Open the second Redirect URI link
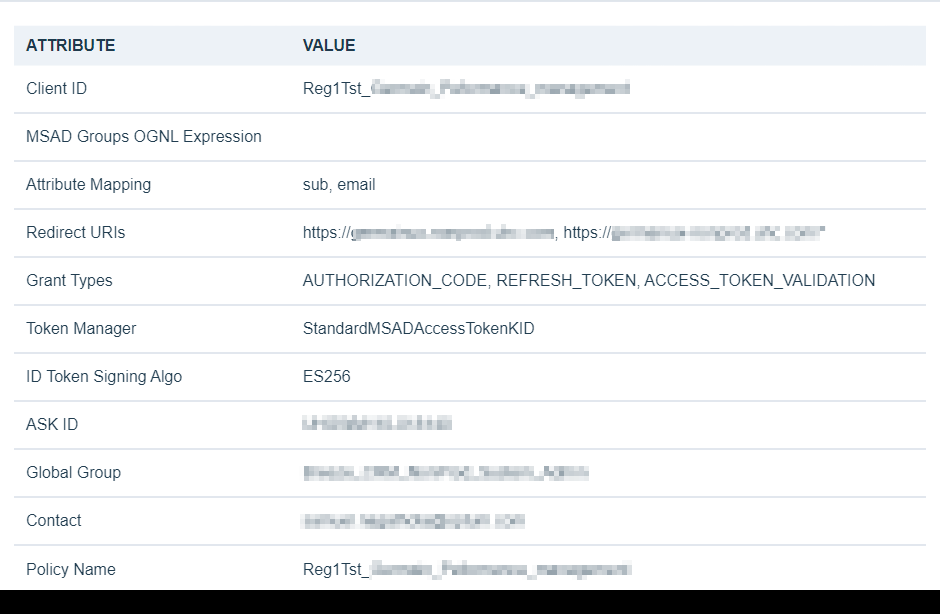The height and width of the screenshot is (614, 940). point(694,233)
